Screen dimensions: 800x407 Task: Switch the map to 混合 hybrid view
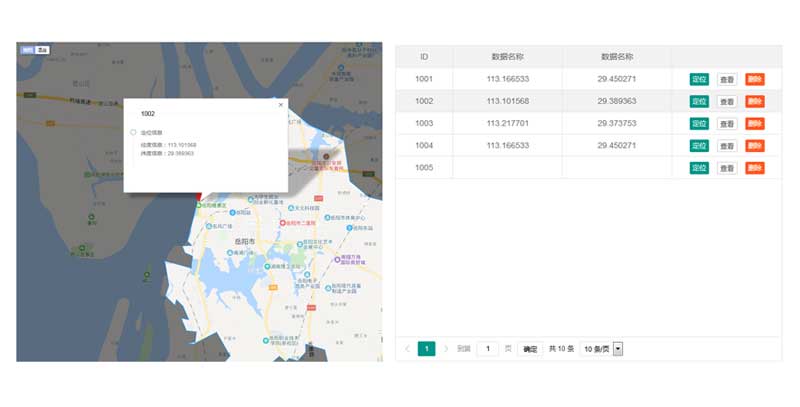click(x=42, y=48)
